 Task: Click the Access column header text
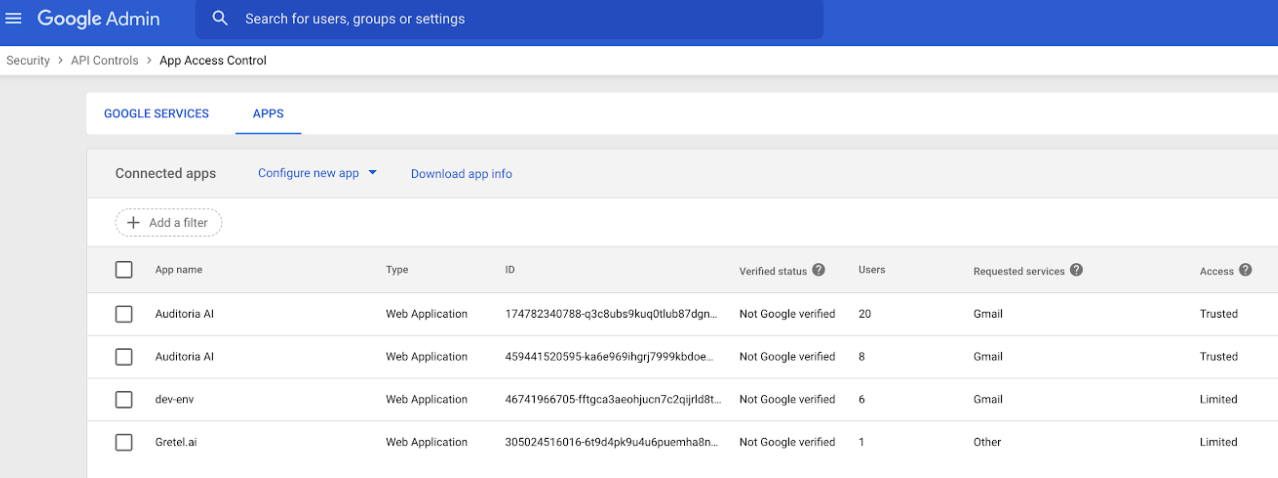[x=1216, y=271]
